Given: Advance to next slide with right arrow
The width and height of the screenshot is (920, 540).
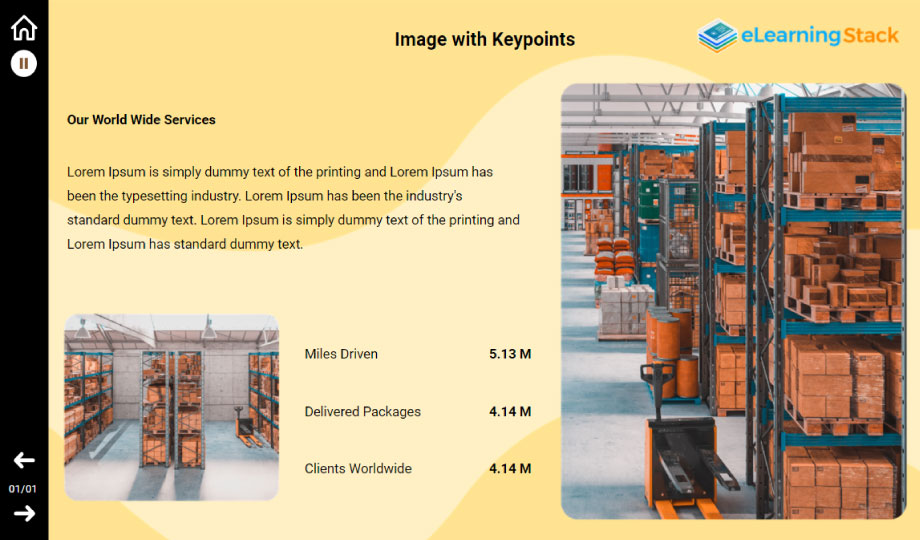Looking at the screenshot, I should pyautogui.click(x=23, y=513).
